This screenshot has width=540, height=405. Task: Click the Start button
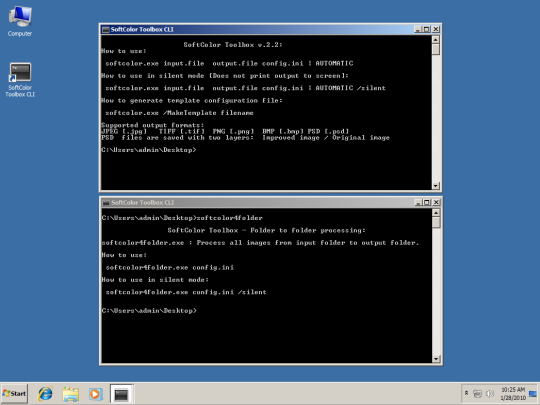point(14,393)
